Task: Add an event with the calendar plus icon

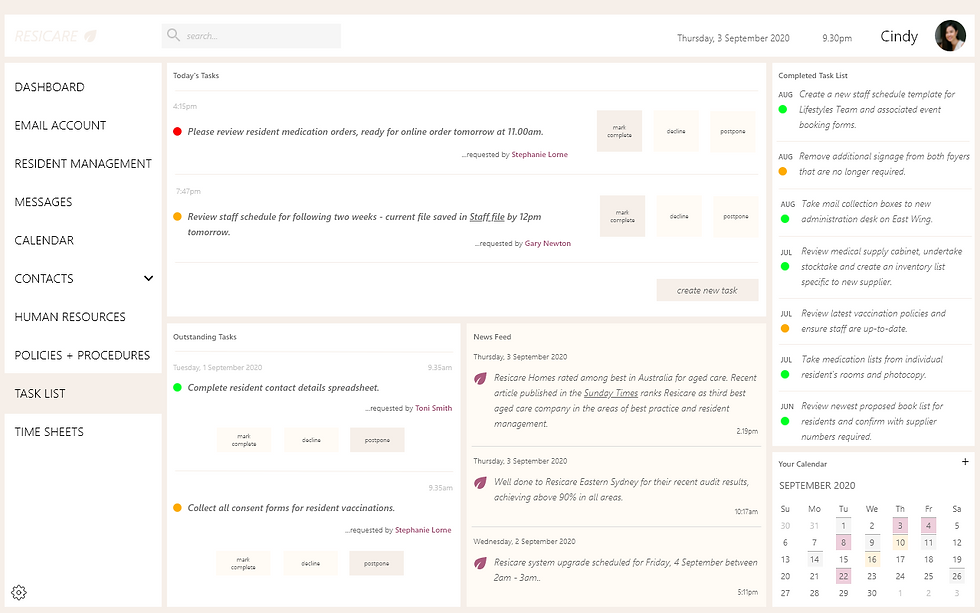Action: [964, 463]
